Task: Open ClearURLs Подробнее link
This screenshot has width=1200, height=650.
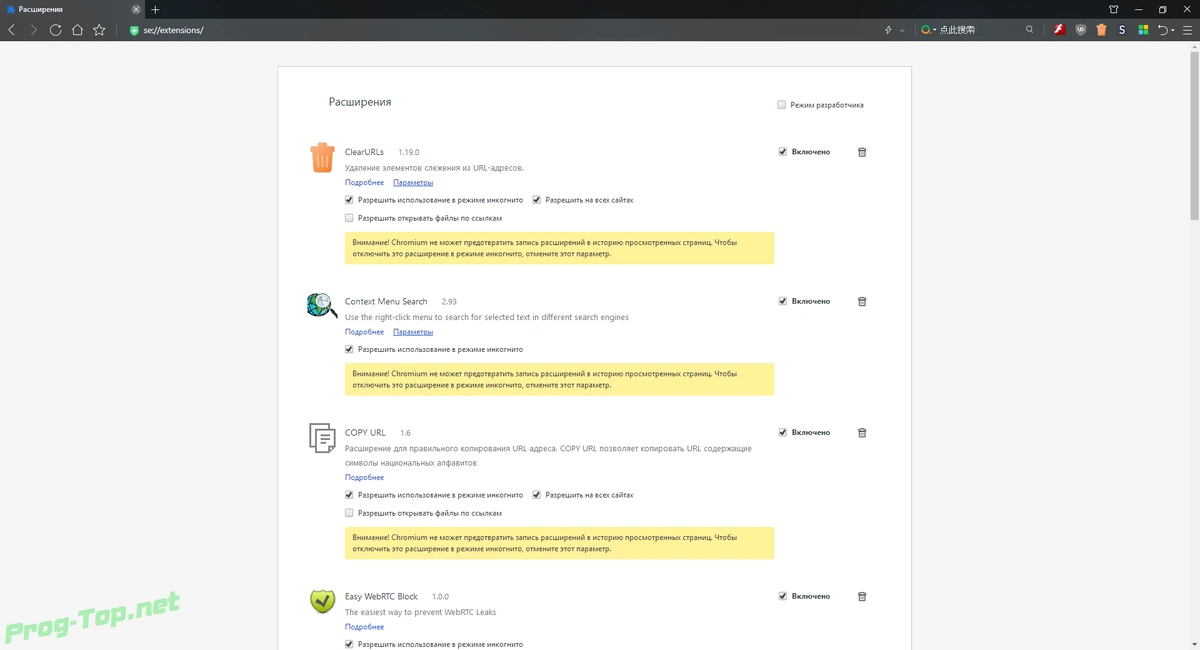Action: pos(364,183)
